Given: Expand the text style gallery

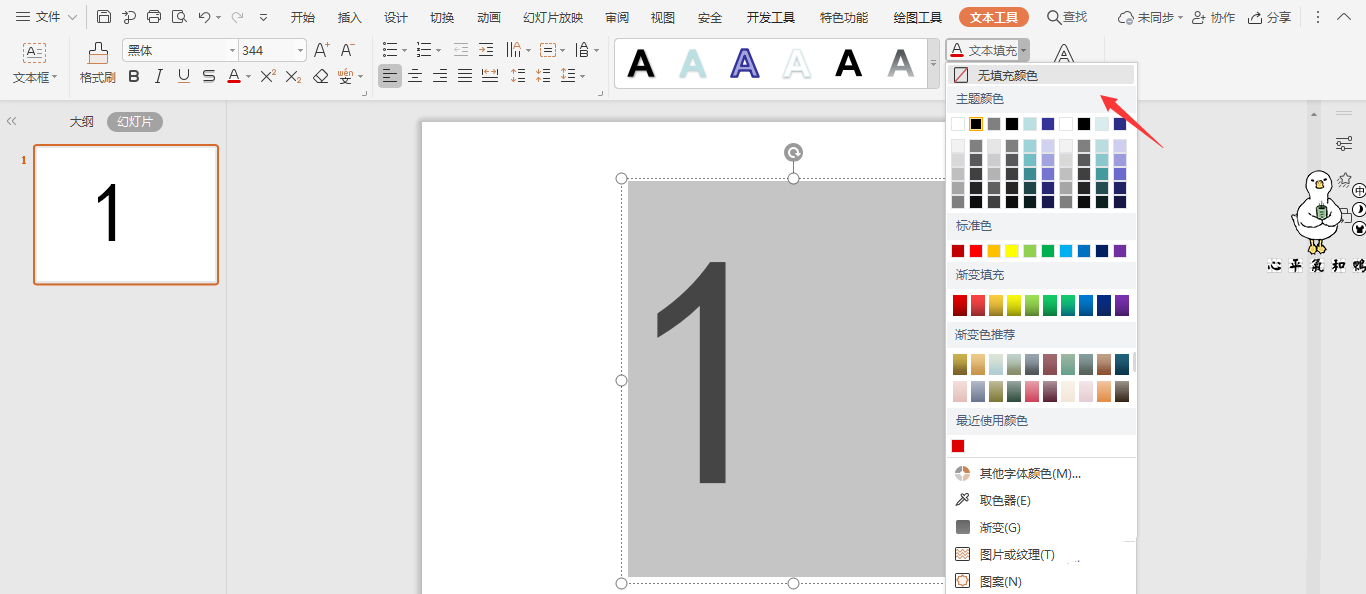Looking at the screenshot, I should 934,63.
